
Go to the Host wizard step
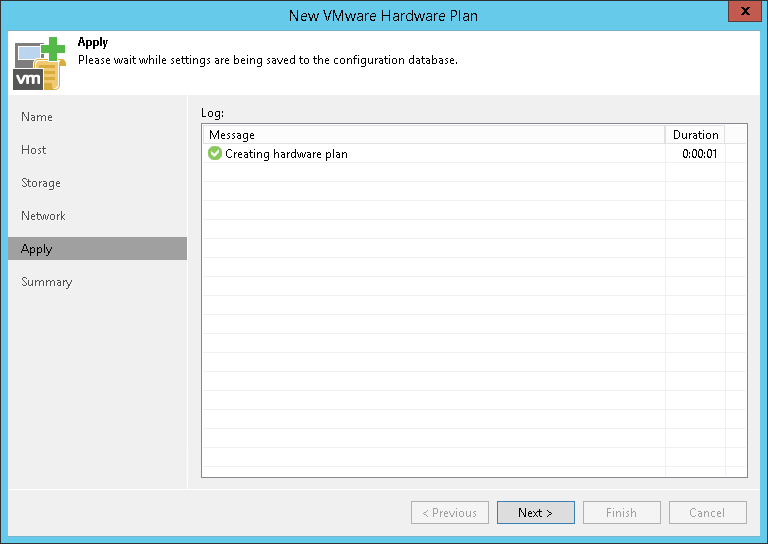[33, 150]
